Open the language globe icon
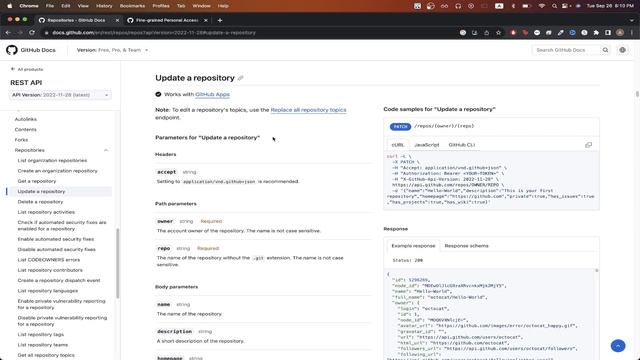Screen dimensions: 640x360 [622, 50]
